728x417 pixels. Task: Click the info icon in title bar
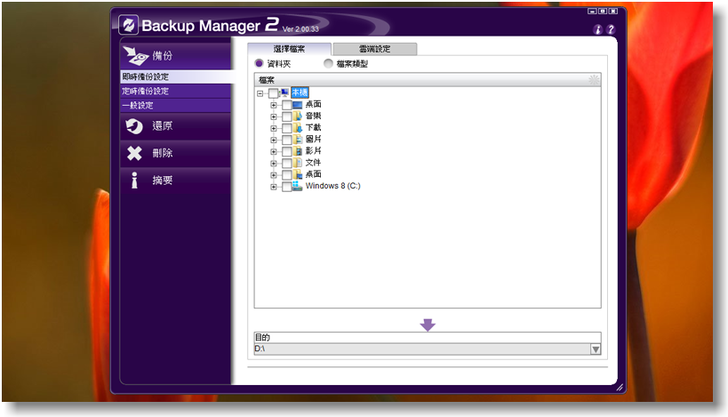pyautogui.click(x=598, y=29)
